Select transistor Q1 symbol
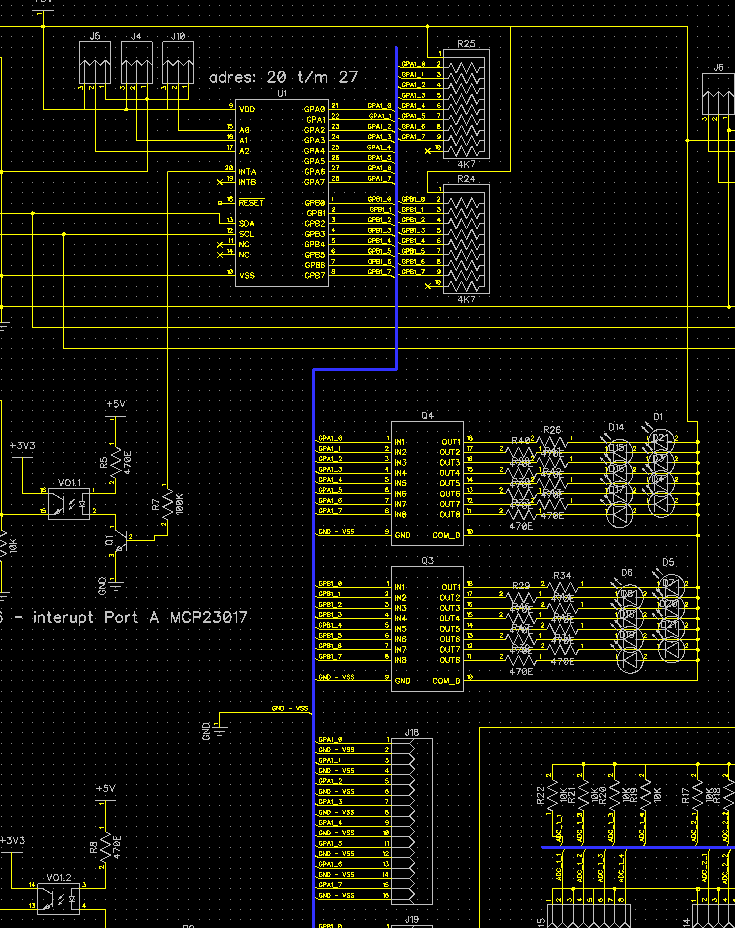The image size is (735, 928). tap(121, 542)
